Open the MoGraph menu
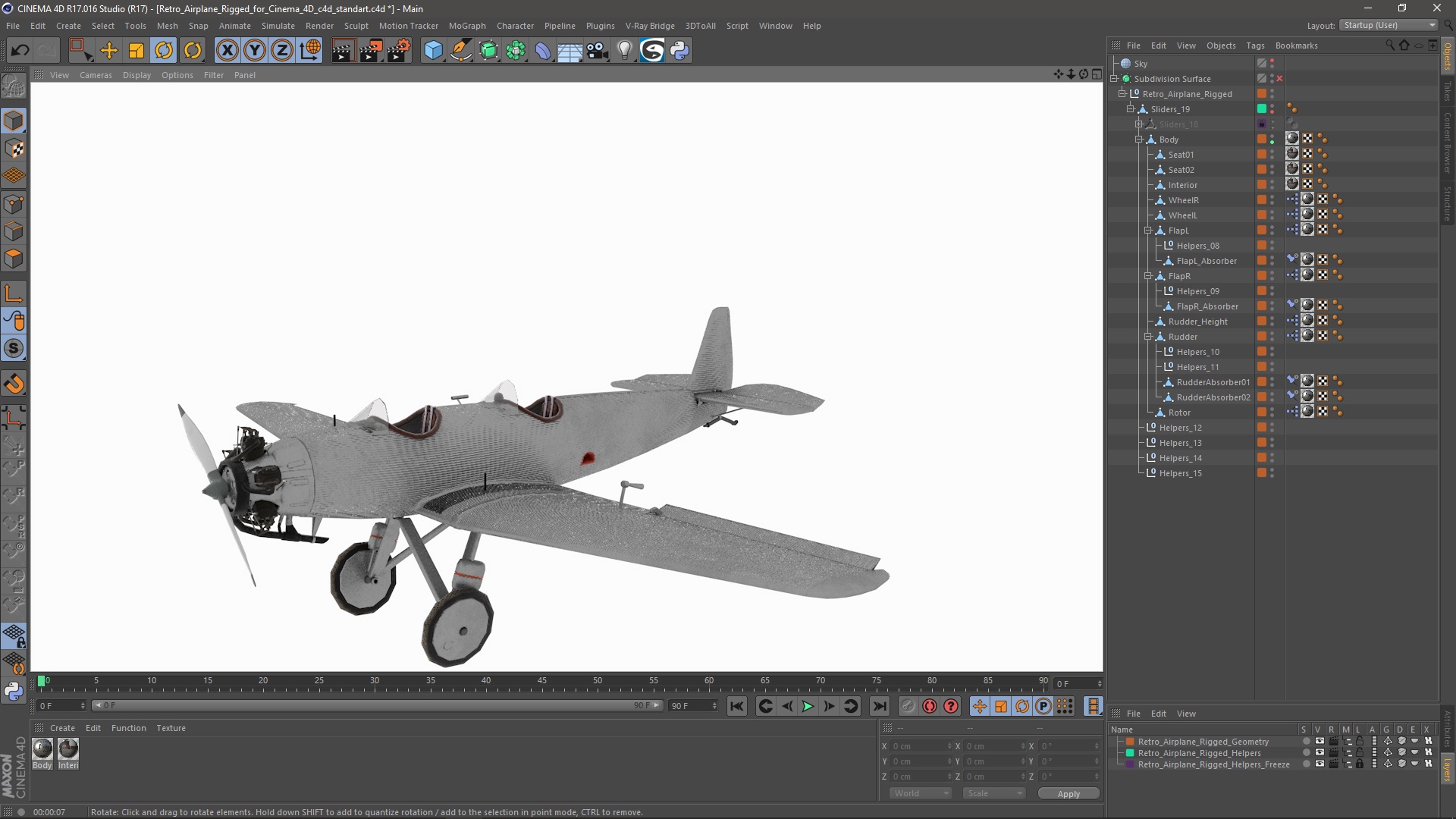 467,26
